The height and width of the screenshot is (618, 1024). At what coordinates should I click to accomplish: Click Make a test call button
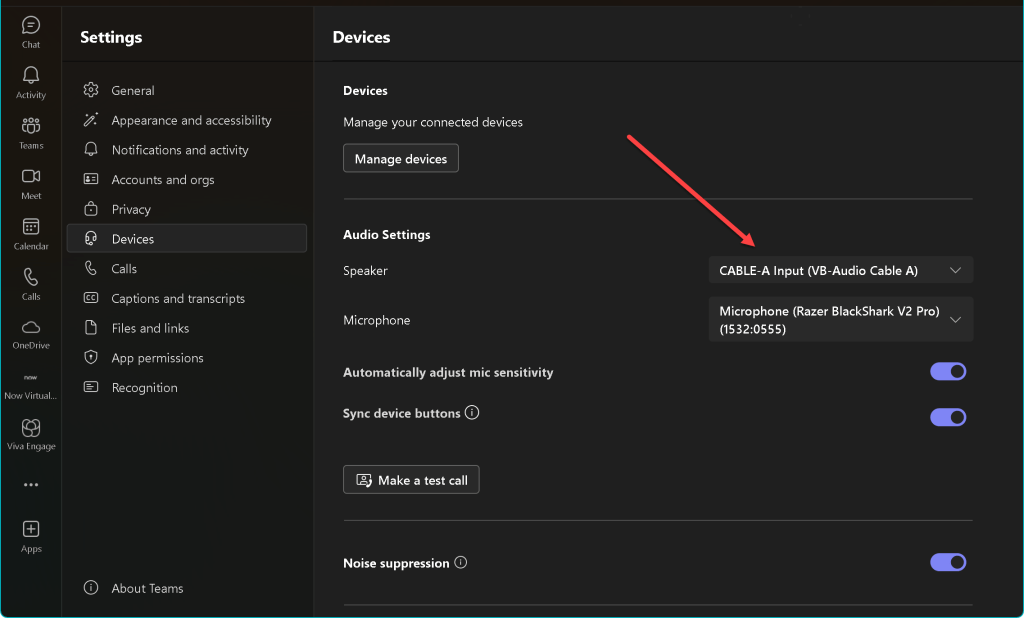tap(411, 480)
